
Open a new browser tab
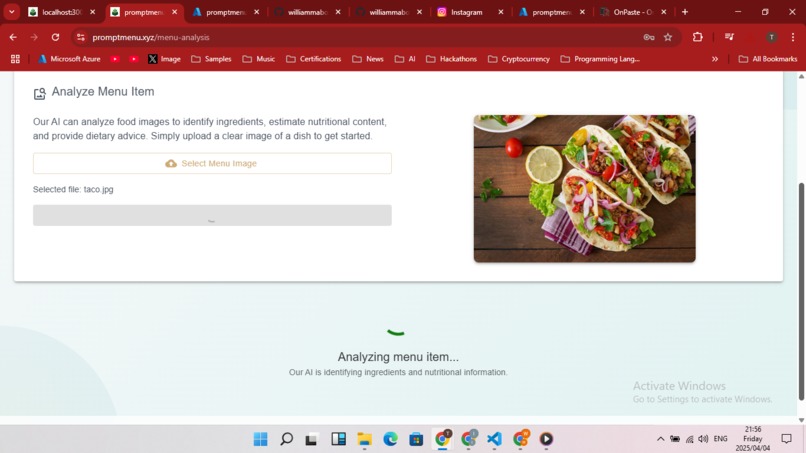point(685,12)
